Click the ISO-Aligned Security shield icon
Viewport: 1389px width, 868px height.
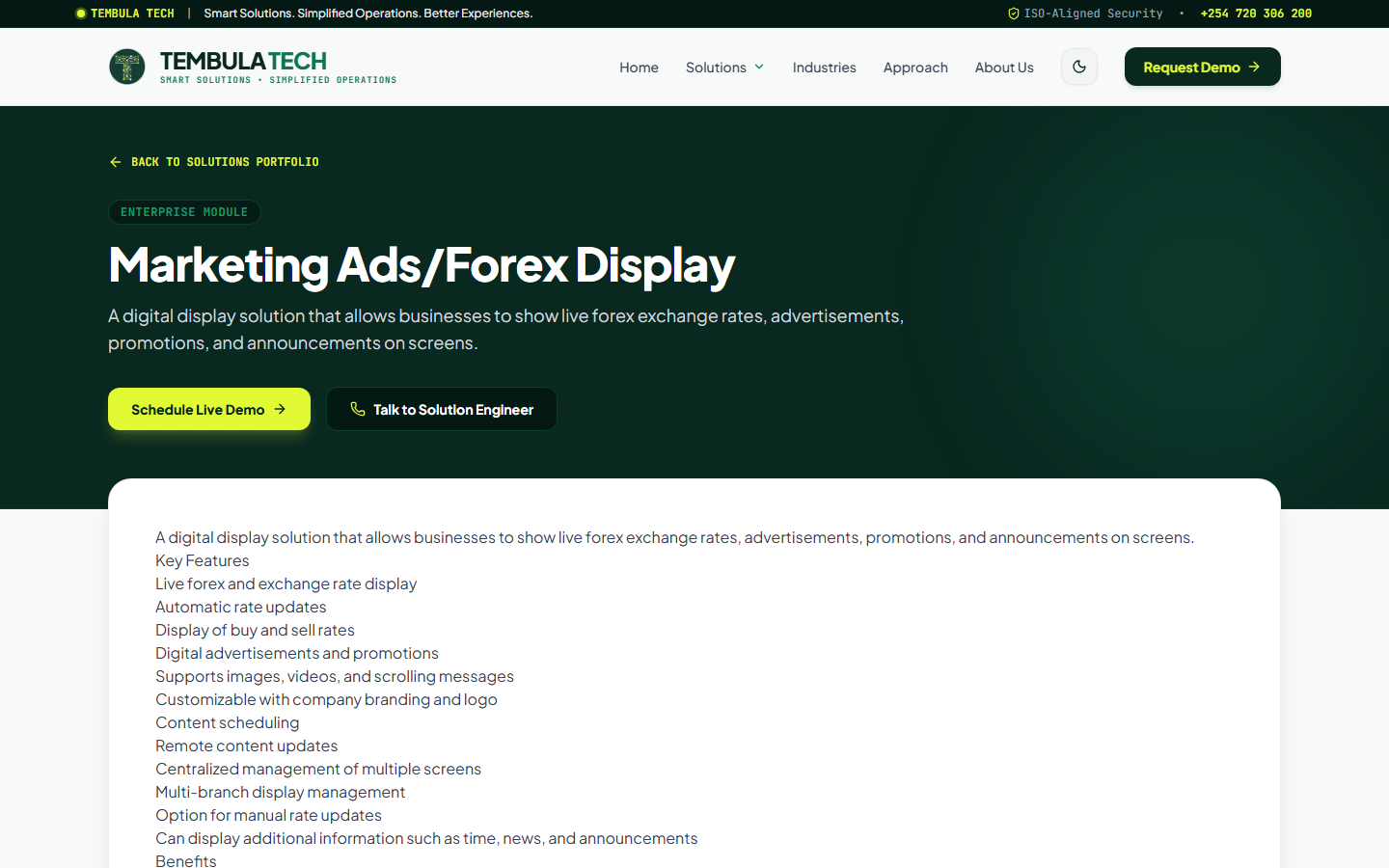click(1014, 14)
